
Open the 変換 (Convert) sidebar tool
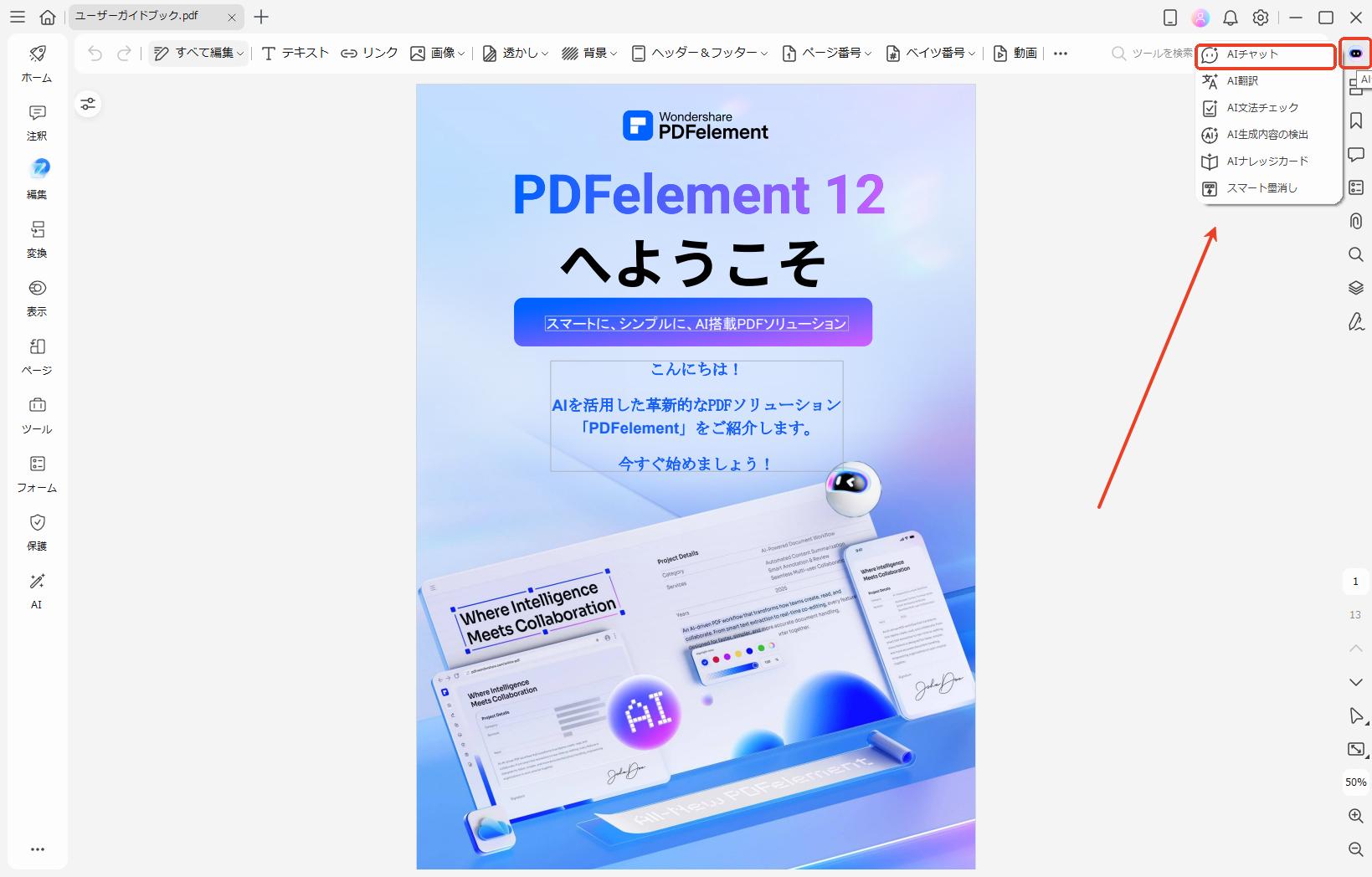pyautogui.click(x=37, y=238)
